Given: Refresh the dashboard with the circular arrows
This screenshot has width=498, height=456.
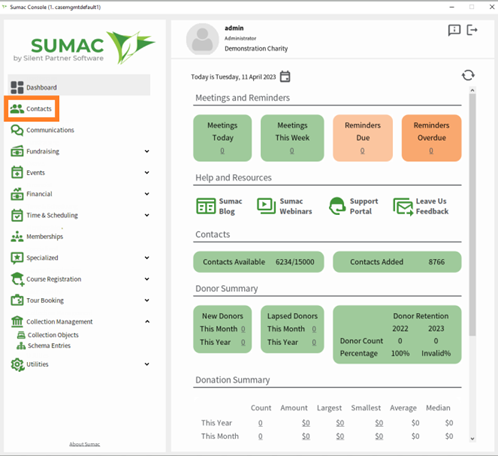Looking at the screenshot, I should [468, 75].
